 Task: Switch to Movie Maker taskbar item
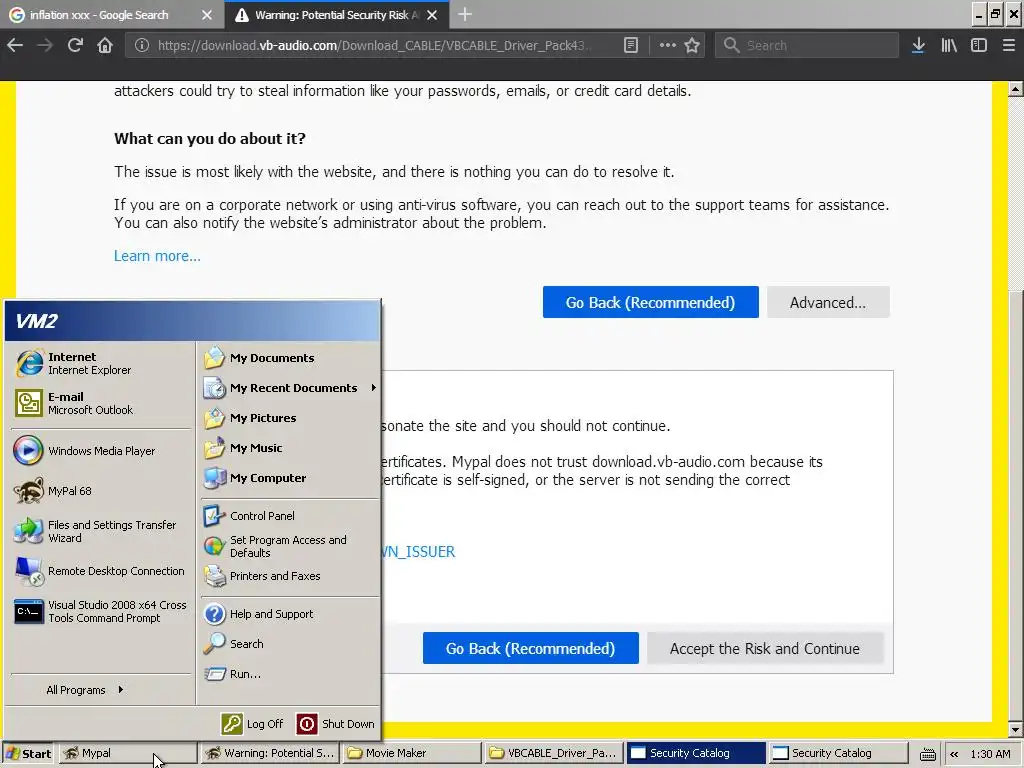pyautogui.click(x=412, y=753)
